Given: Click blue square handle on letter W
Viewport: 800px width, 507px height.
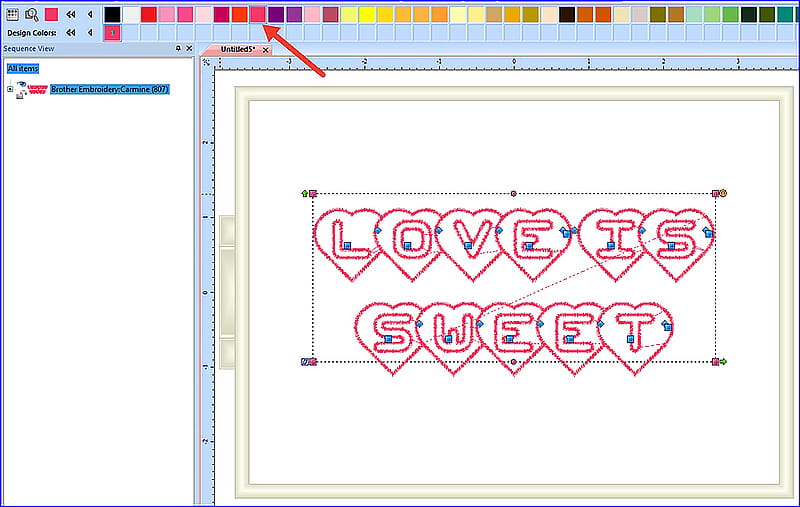Looking at the screenshot, I should click(448, 339).
